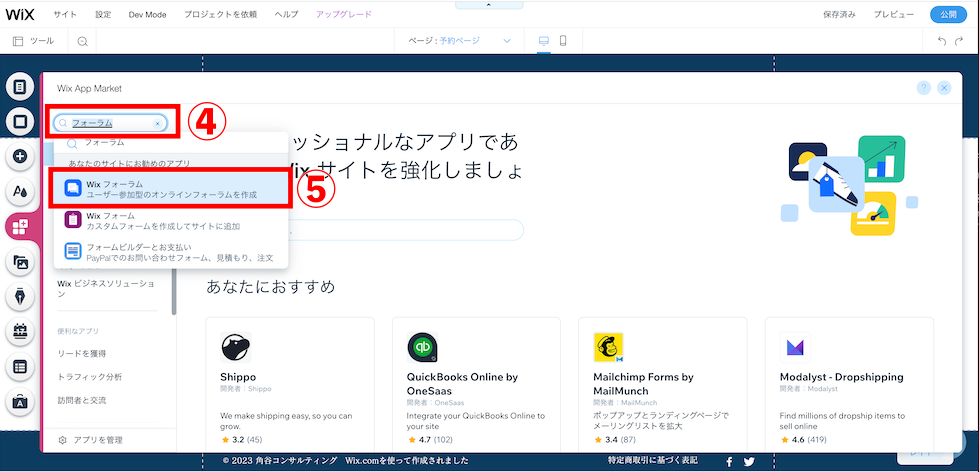The image size is (979, 472).
Task: Click the undo arrow icon
Action: point(942,41)
